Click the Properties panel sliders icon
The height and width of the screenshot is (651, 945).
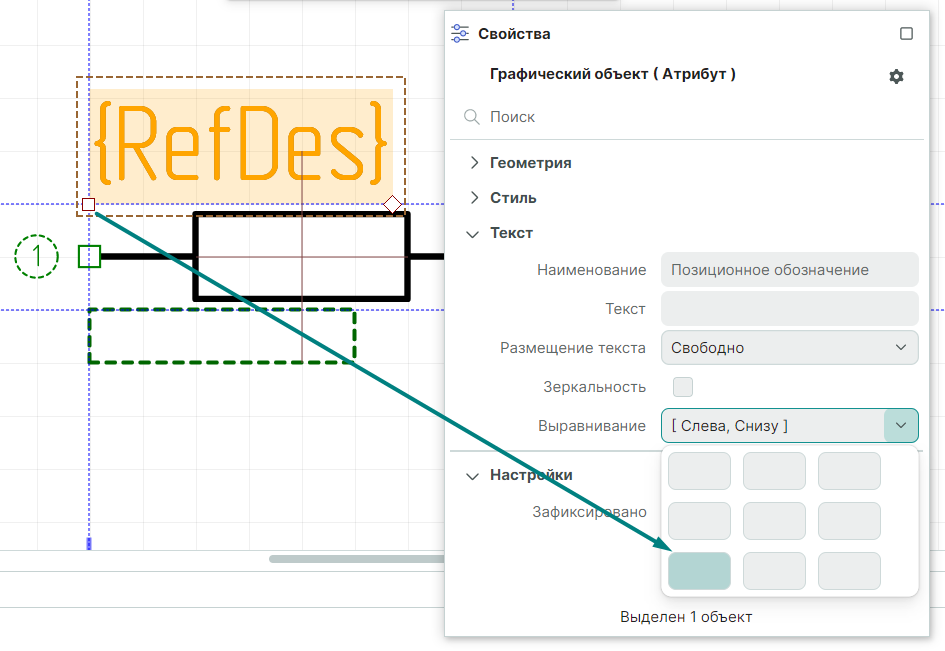460,34
